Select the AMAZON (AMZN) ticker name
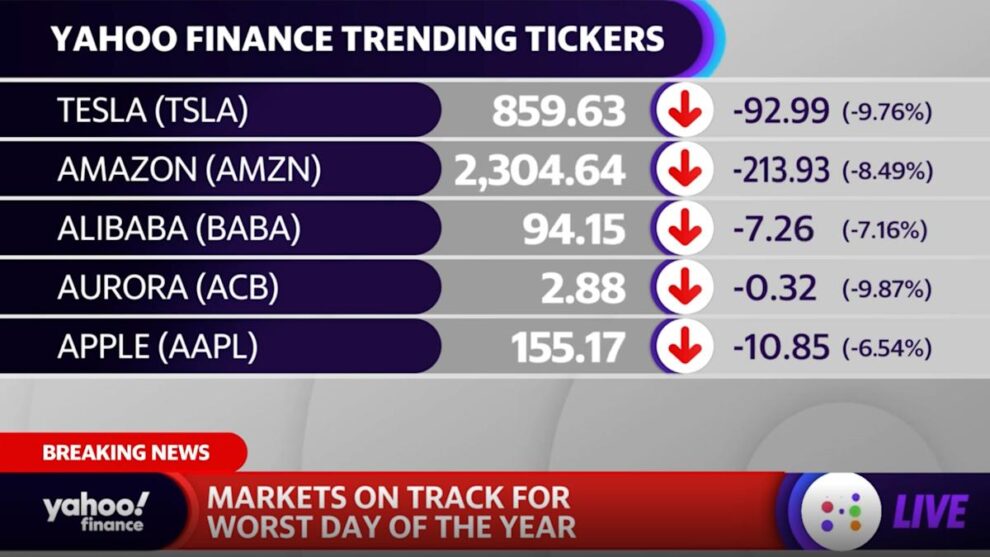The image size is (990, 557). tap(189, 170)
